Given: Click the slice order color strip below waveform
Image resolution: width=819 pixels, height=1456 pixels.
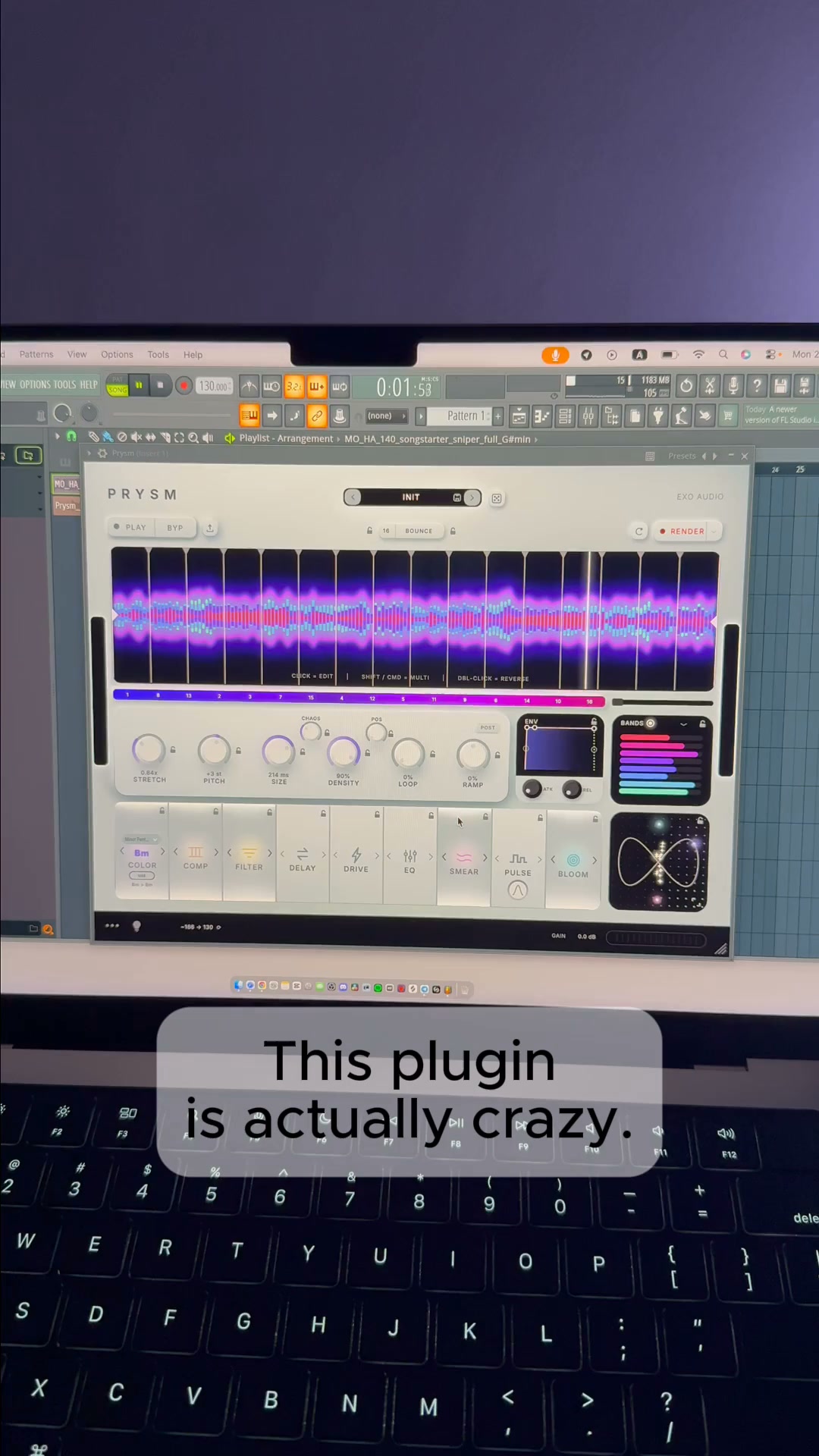Looking at the screenshot, I should (x=359, y=698).
